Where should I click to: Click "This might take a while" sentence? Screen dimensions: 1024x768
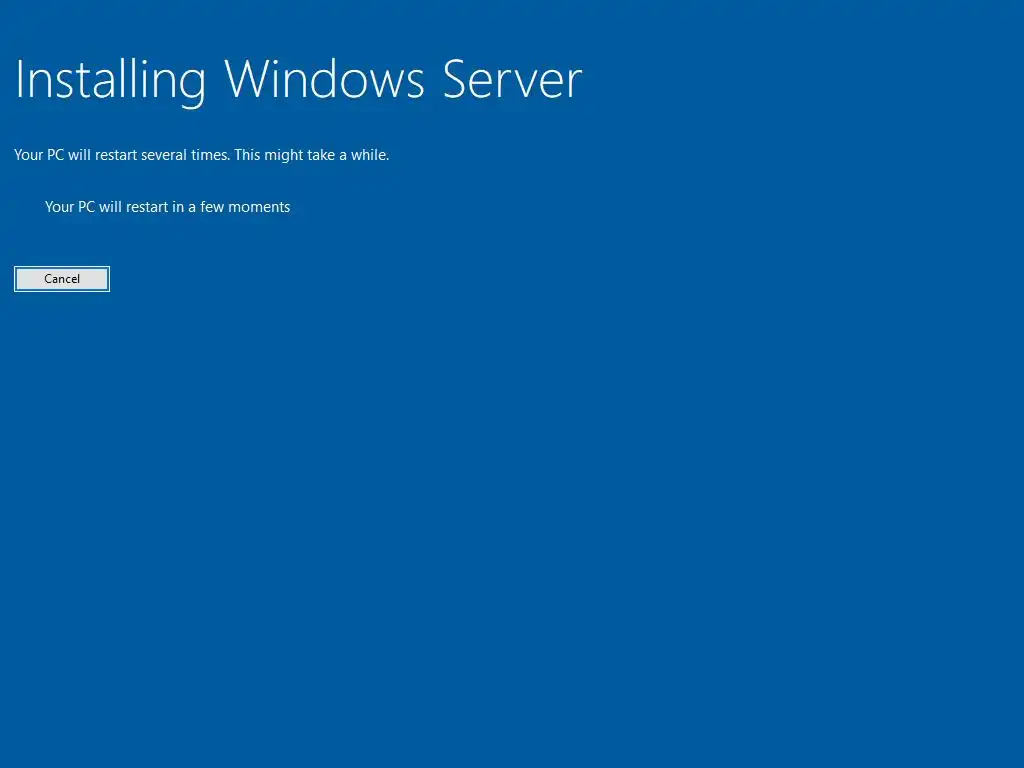coord(312,155)
